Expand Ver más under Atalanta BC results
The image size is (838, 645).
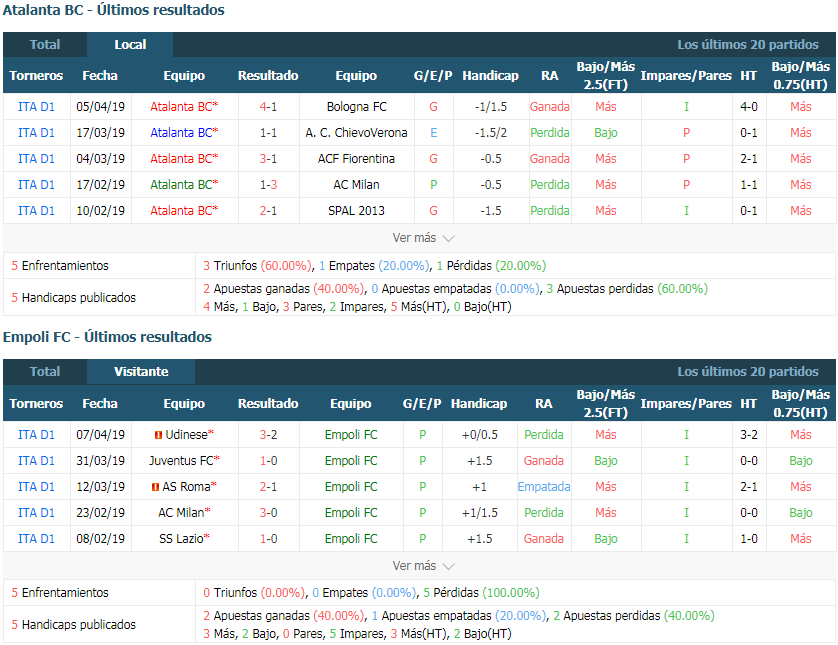423,238
